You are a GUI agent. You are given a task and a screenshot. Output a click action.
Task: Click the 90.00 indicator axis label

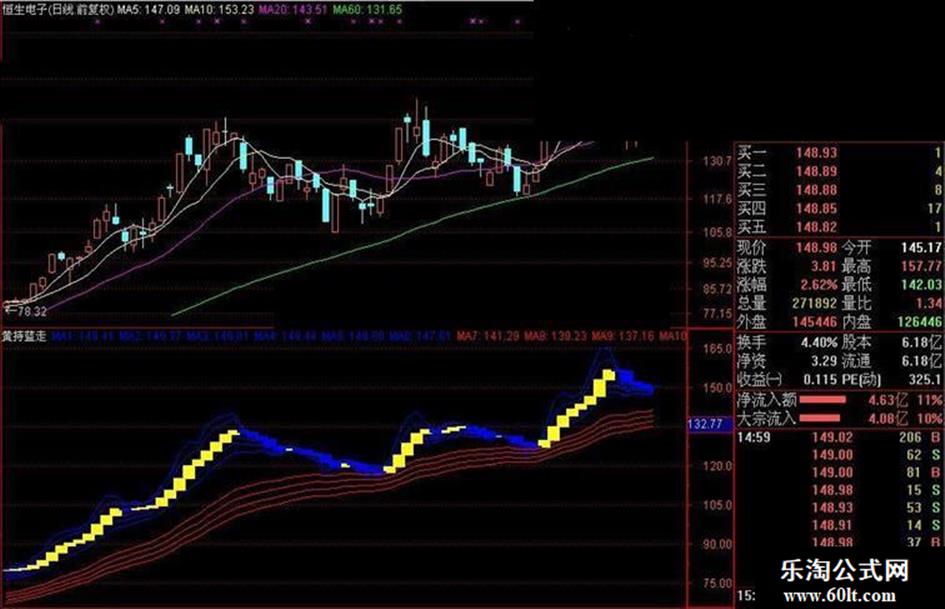717,544
